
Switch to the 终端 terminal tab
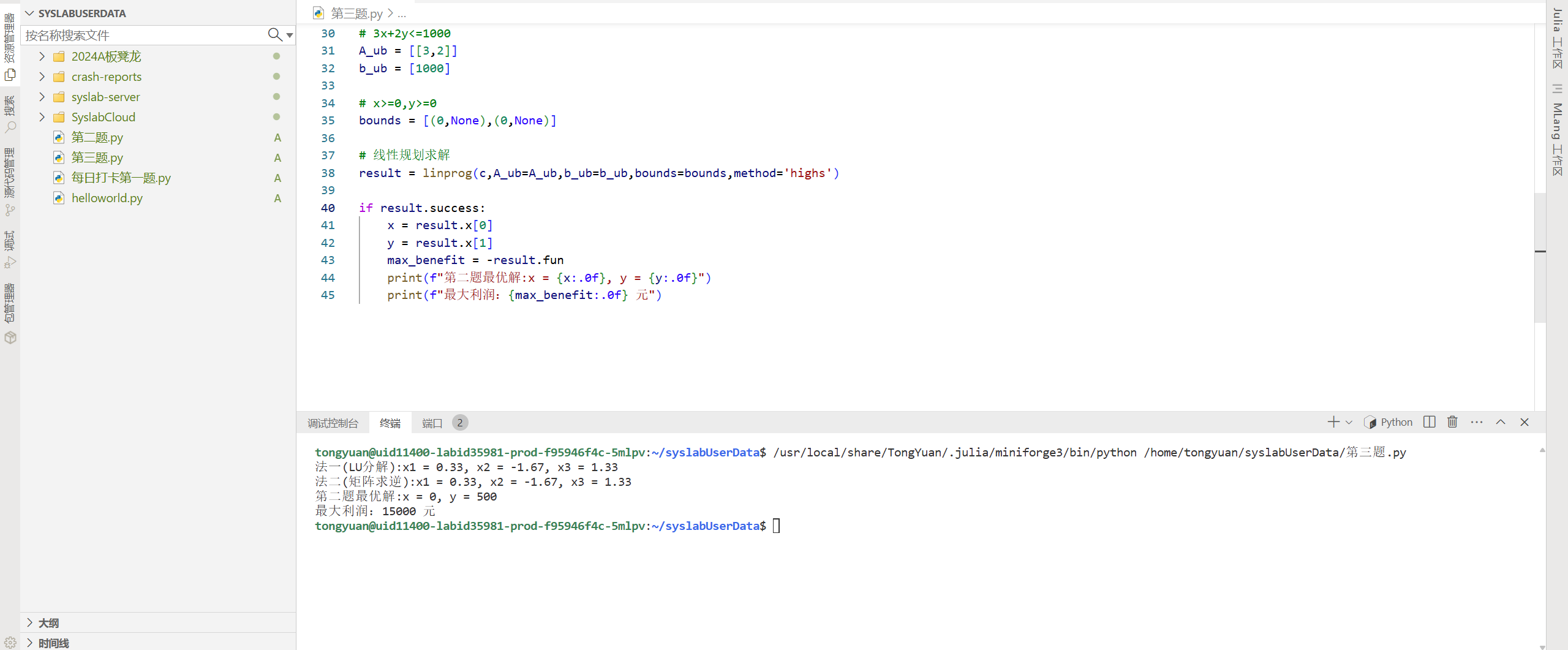pyautogui.click(x=390, y=423)
